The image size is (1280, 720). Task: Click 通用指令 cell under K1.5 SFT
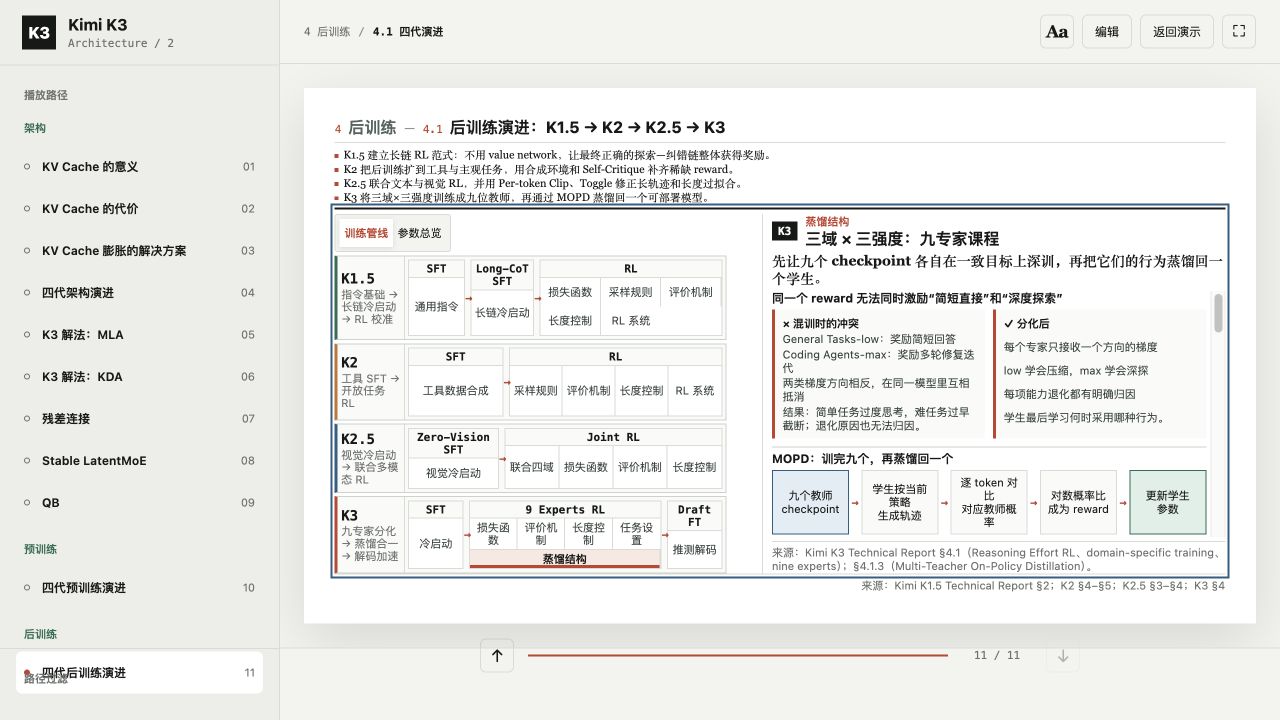[437, 307]
